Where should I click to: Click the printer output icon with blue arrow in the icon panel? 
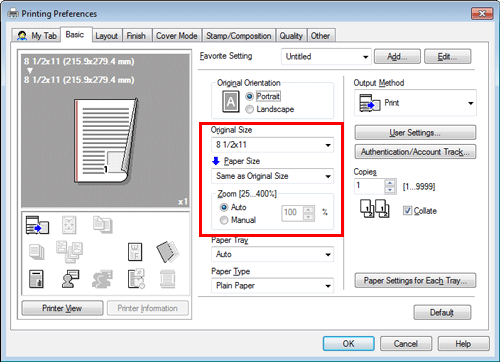click(37, 225)
